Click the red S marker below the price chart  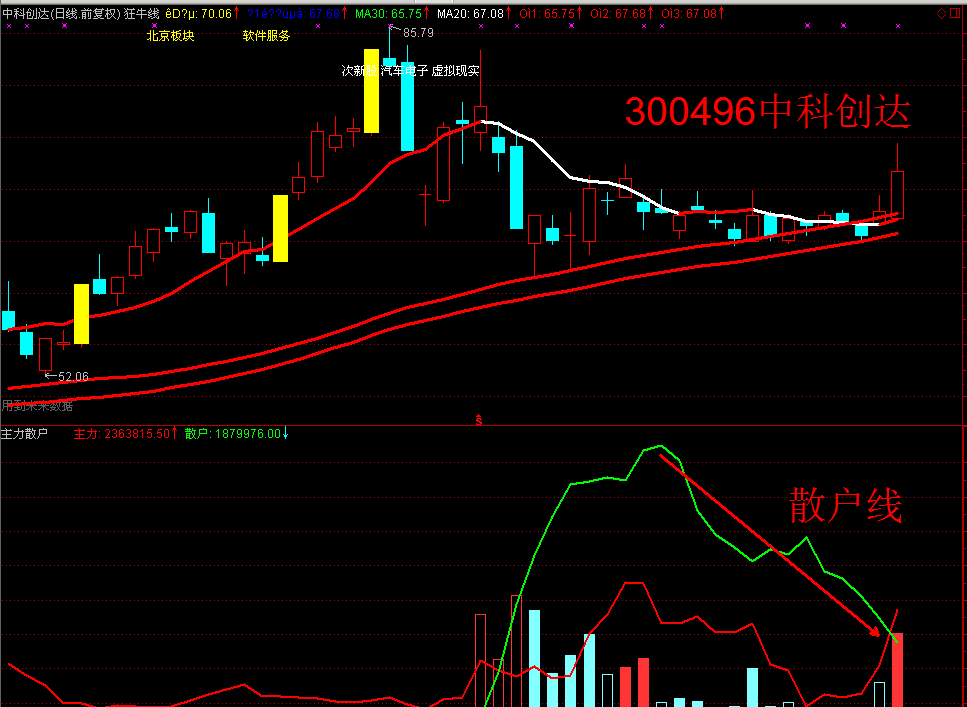[479, 420]
